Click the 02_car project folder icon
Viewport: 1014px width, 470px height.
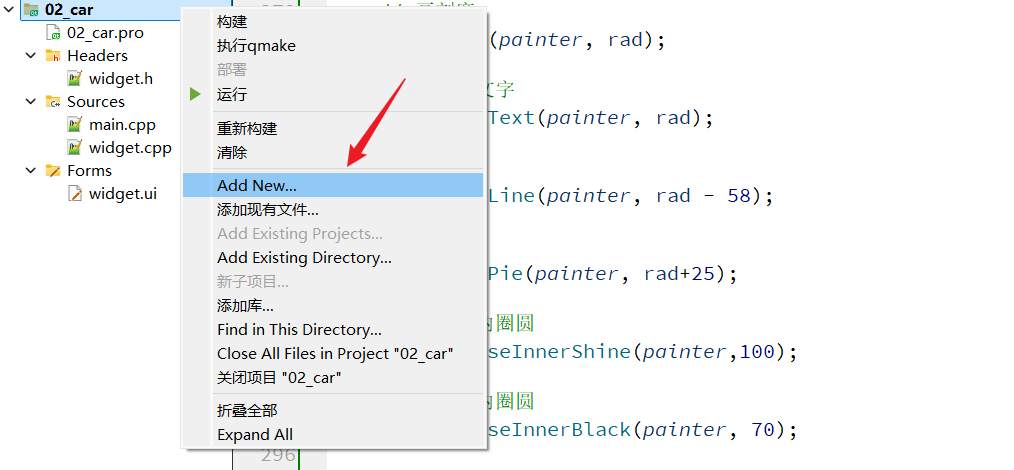pyautogui.click(x=30, y=10)
